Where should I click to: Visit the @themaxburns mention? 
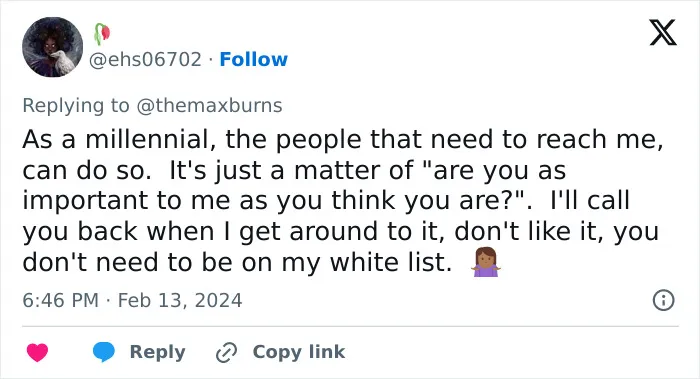(209, 106)
